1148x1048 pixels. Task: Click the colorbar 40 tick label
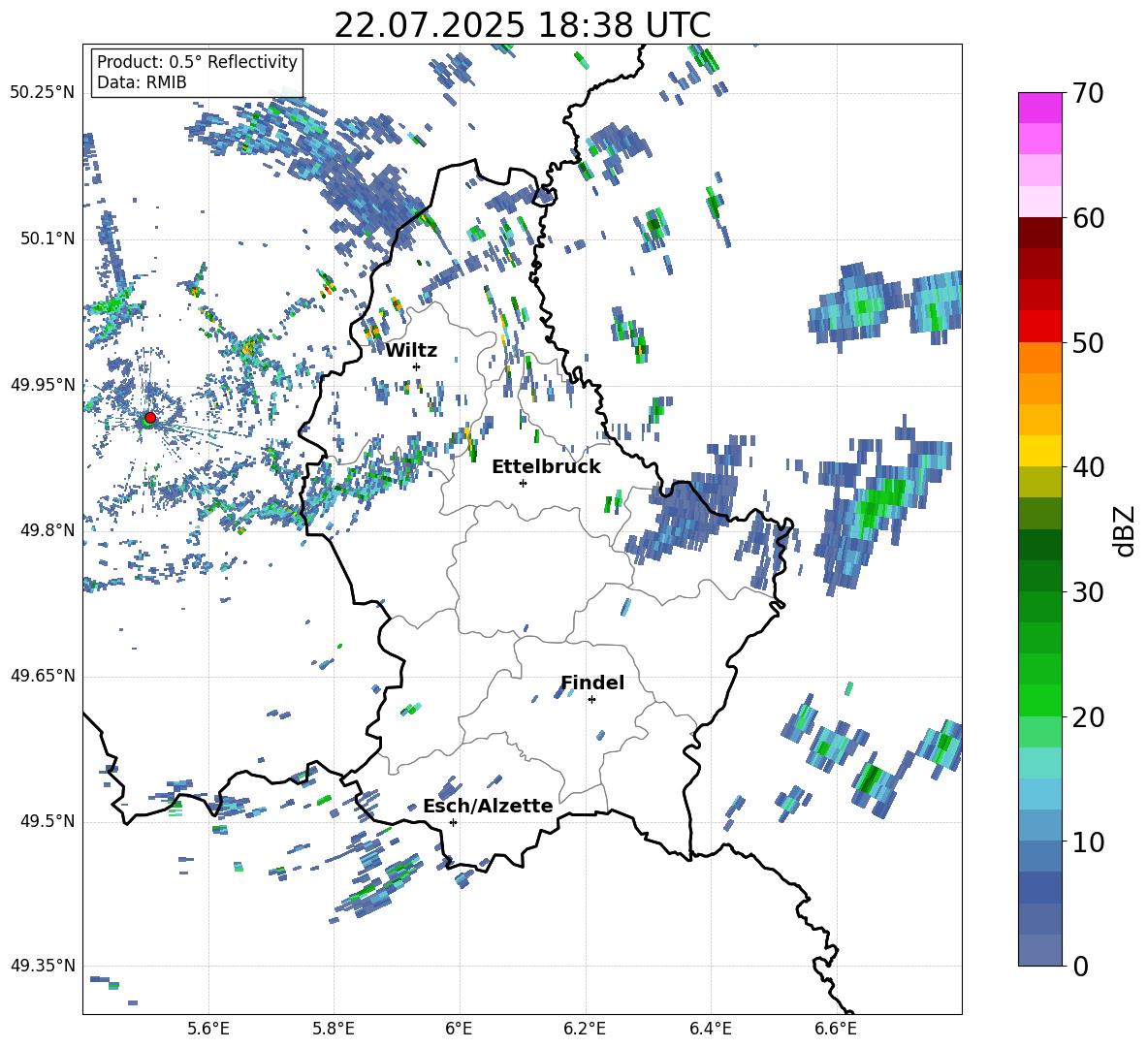(1087, 467)
